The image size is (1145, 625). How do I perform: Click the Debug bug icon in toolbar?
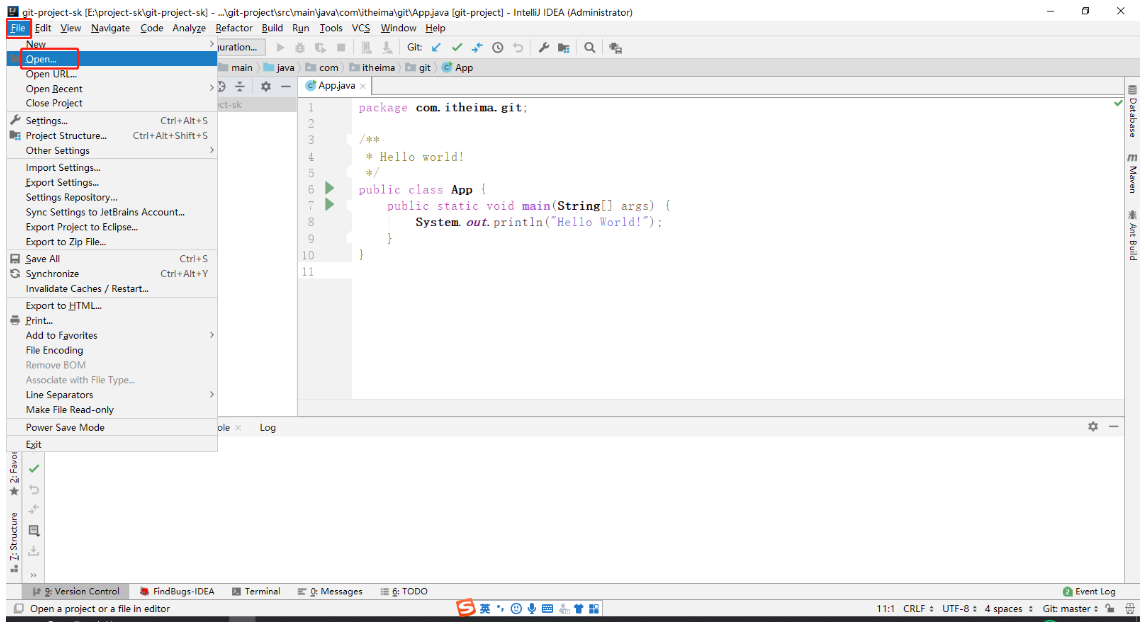[x=299, y=47]
